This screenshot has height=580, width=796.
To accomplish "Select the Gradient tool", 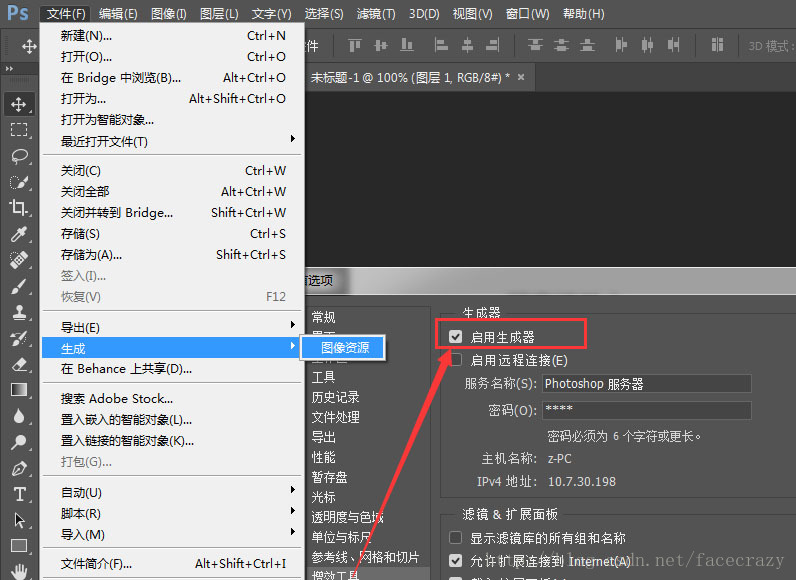I will click(x=19, y=390).
